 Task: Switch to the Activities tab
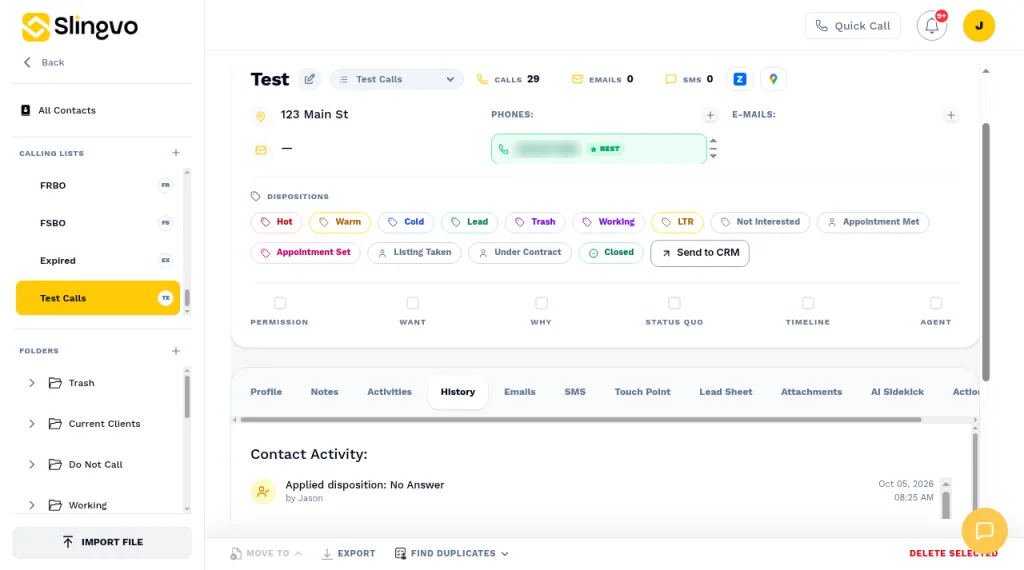pyautogui.click(x=389, y=392)
